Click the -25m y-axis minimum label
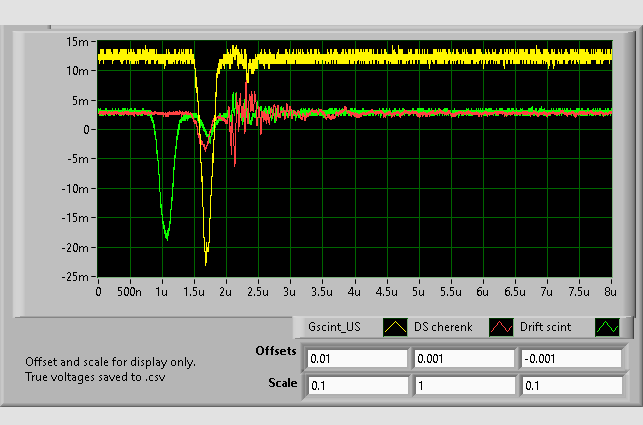The image size is (643, 425). coord(75,277)
